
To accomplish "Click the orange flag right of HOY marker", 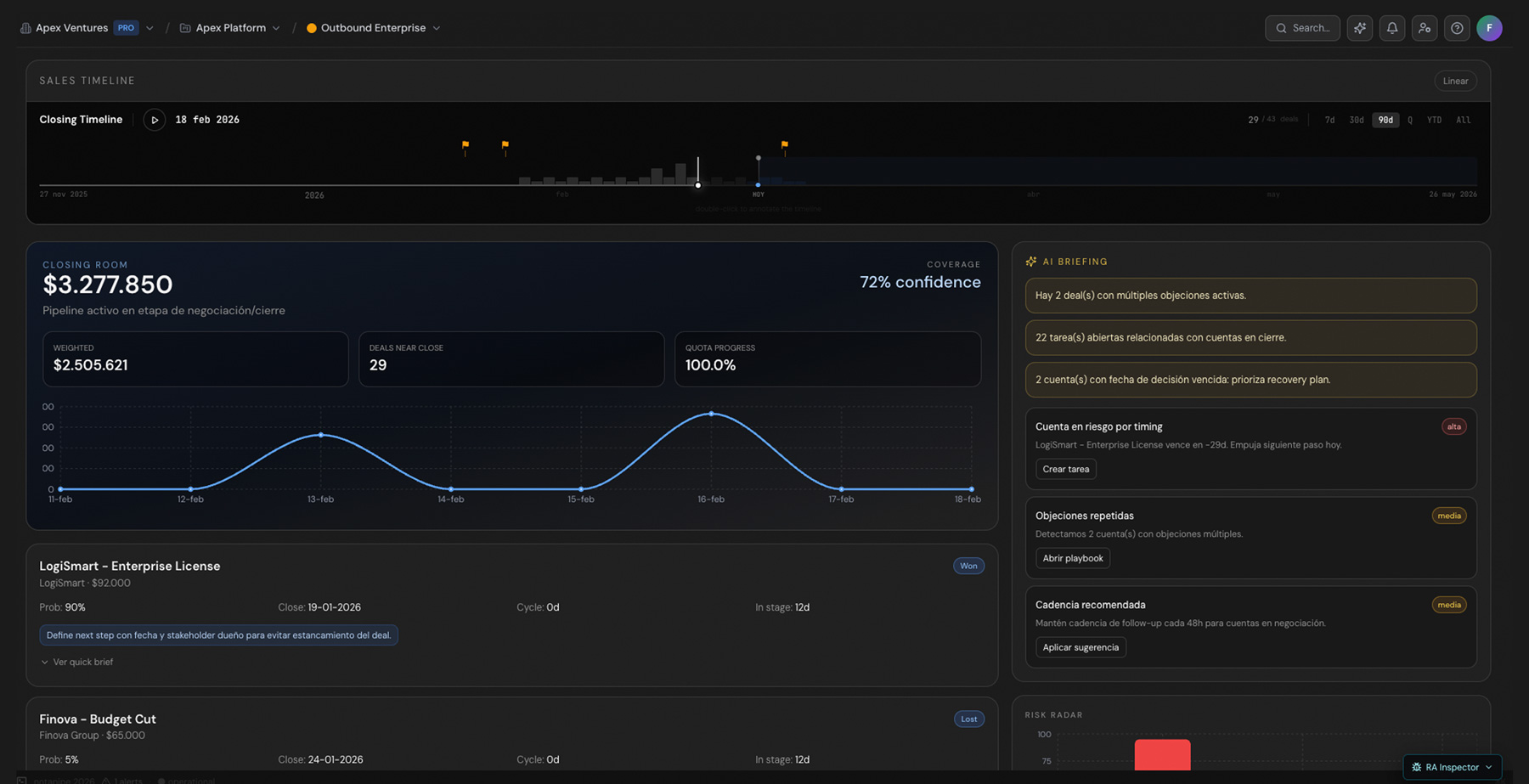I will tap(784, 146).
